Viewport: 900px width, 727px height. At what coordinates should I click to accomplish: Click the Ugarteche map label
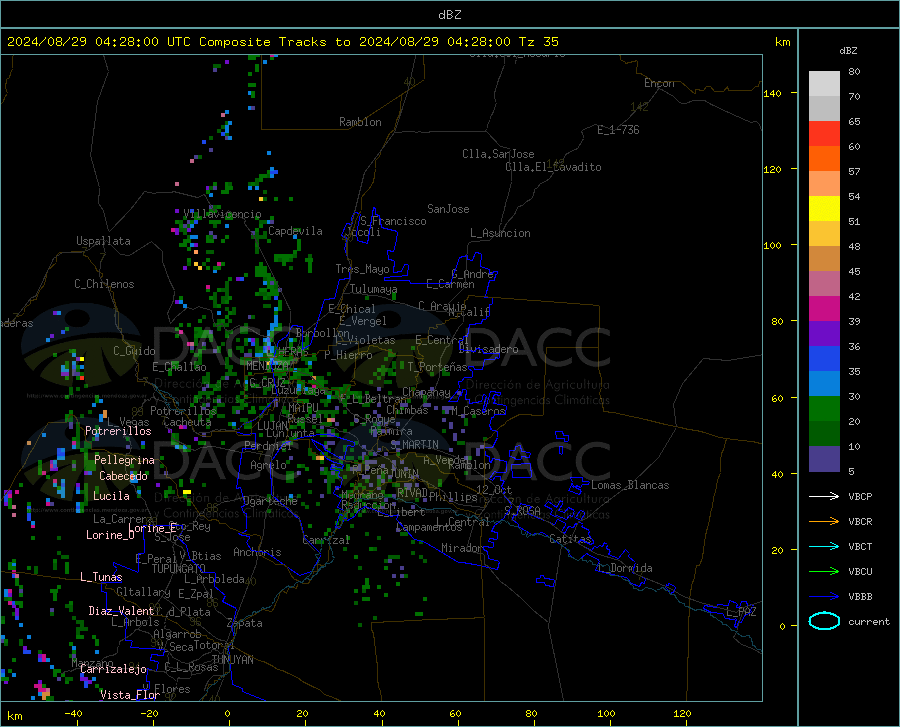click(270, 501)
